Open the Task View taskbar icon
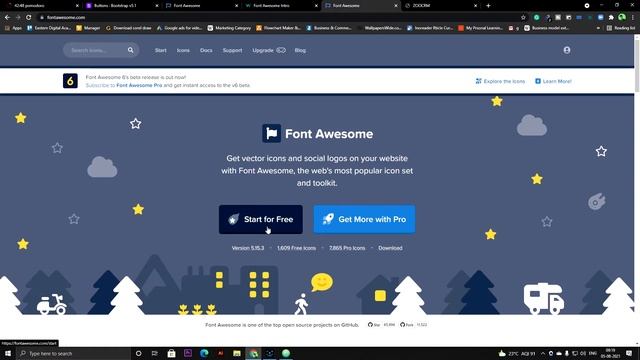The height and width of the screenshot is (360, 640). (155, 353)
